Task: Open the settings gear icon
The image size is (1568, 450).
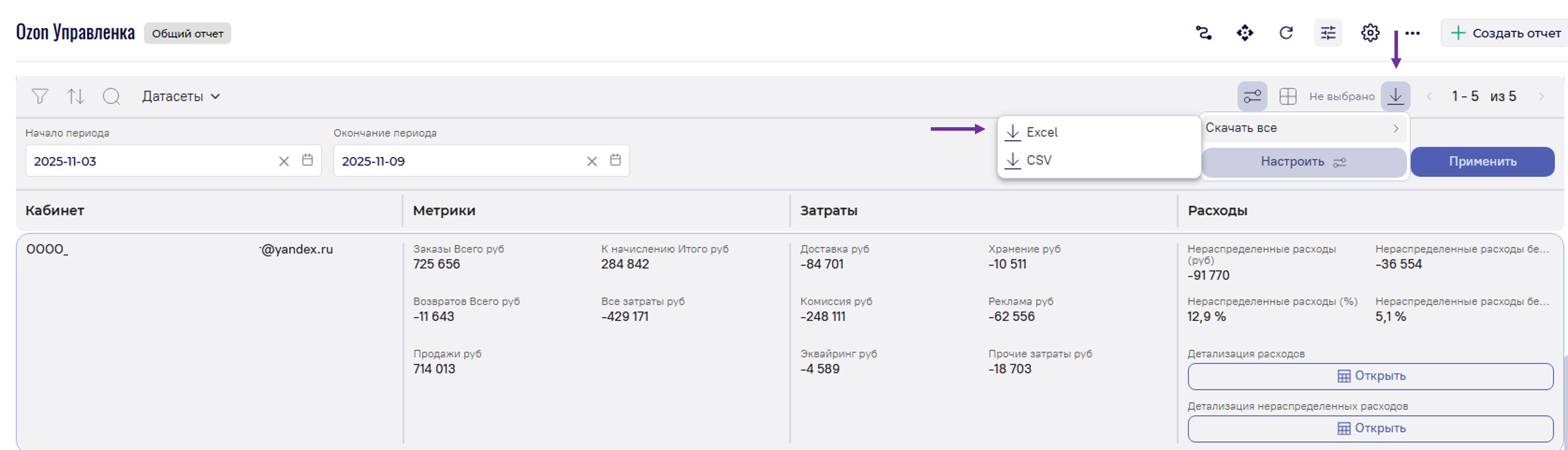Action: click(1370, 33)
